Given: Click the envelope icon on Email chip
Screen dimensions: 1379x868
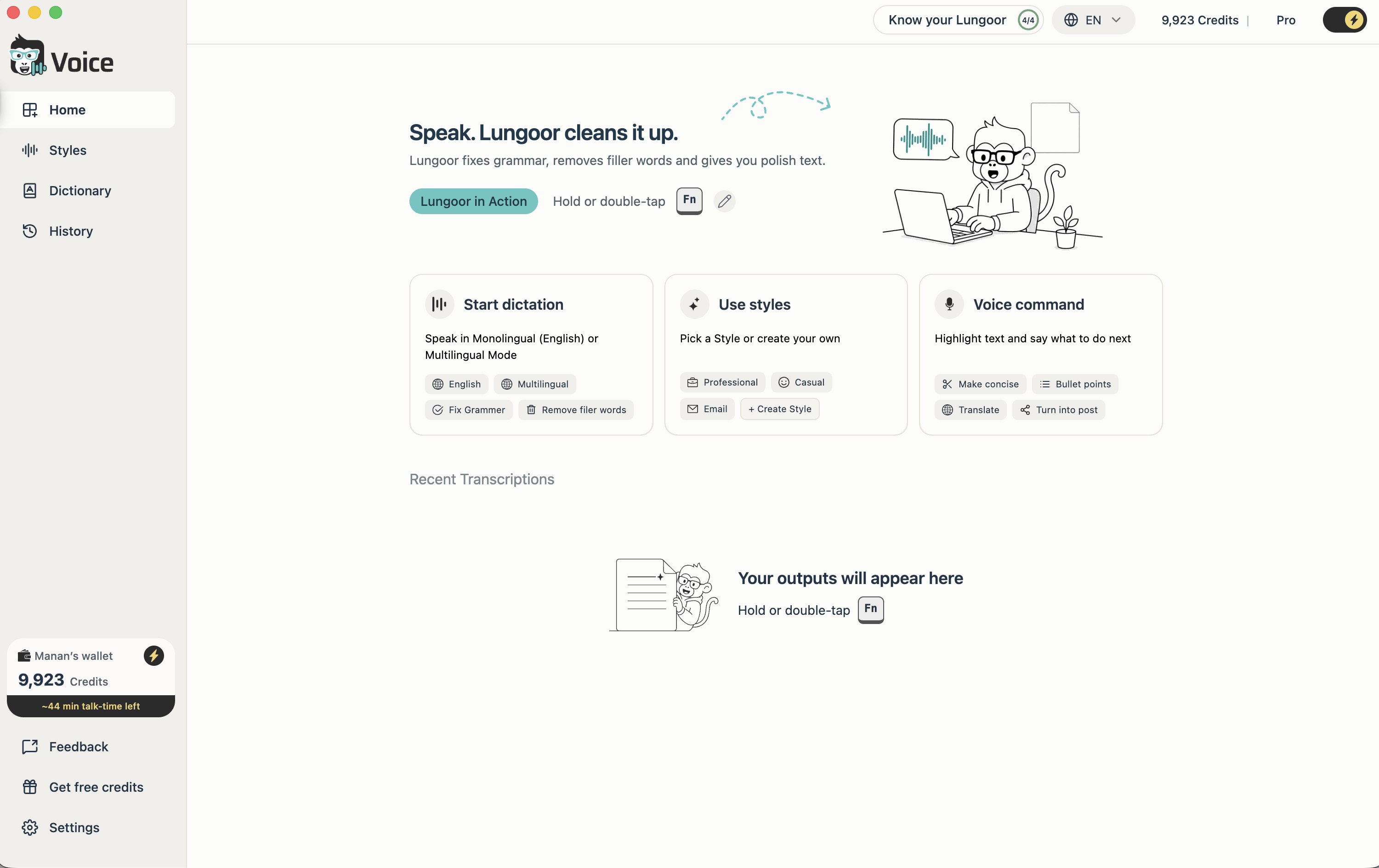Looking at the screenshot, I should coord(692,409).
